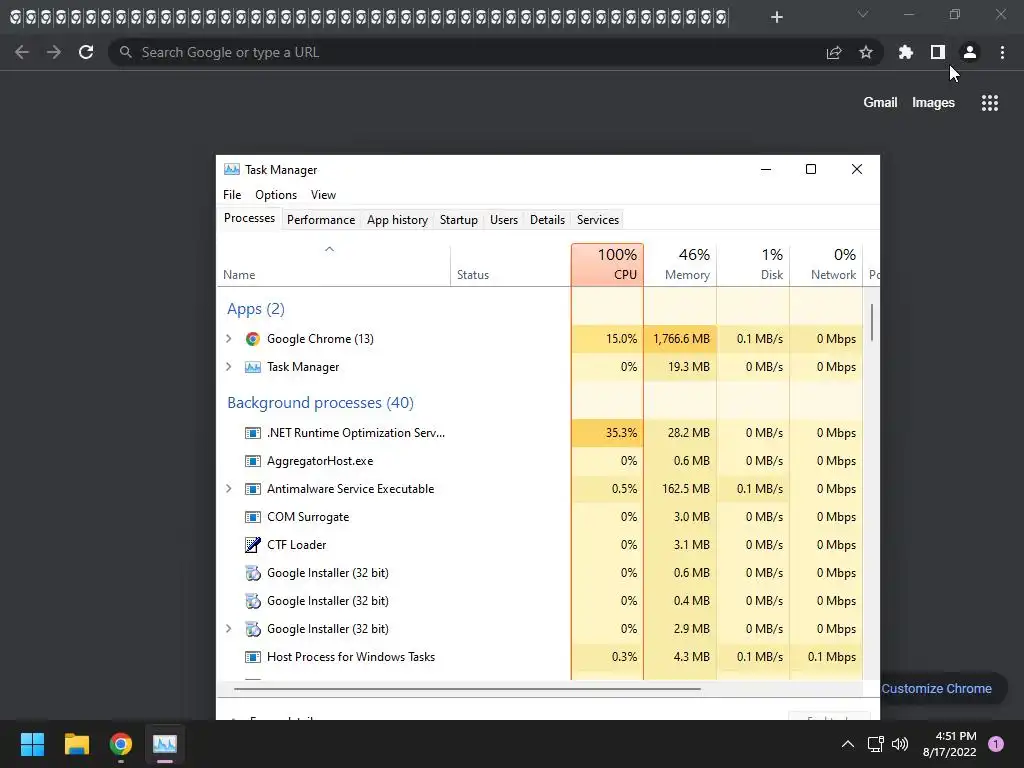Open the Gmail link
This screenshot has width=1024, height=768.
[880, 103]
